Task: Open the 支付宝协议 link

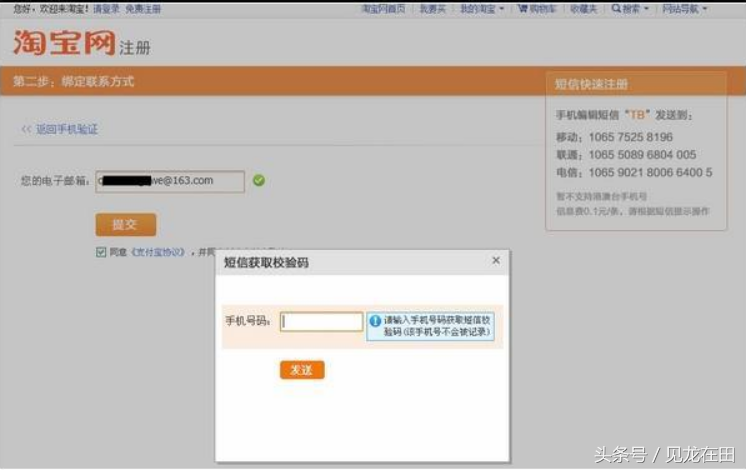Action: (158, 252)
